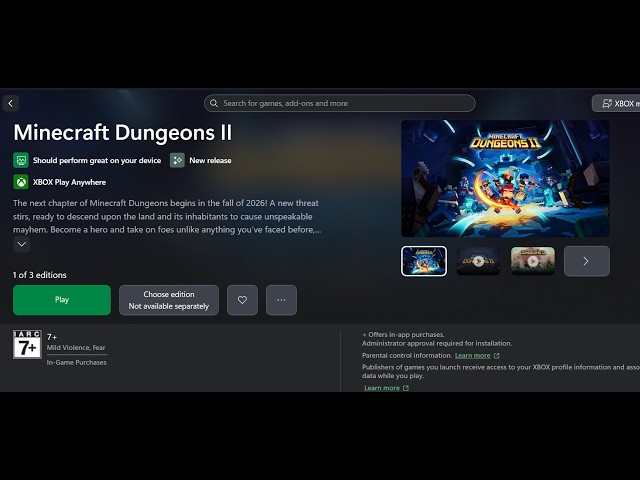Play the second video thumbnail

click(478, 261)
